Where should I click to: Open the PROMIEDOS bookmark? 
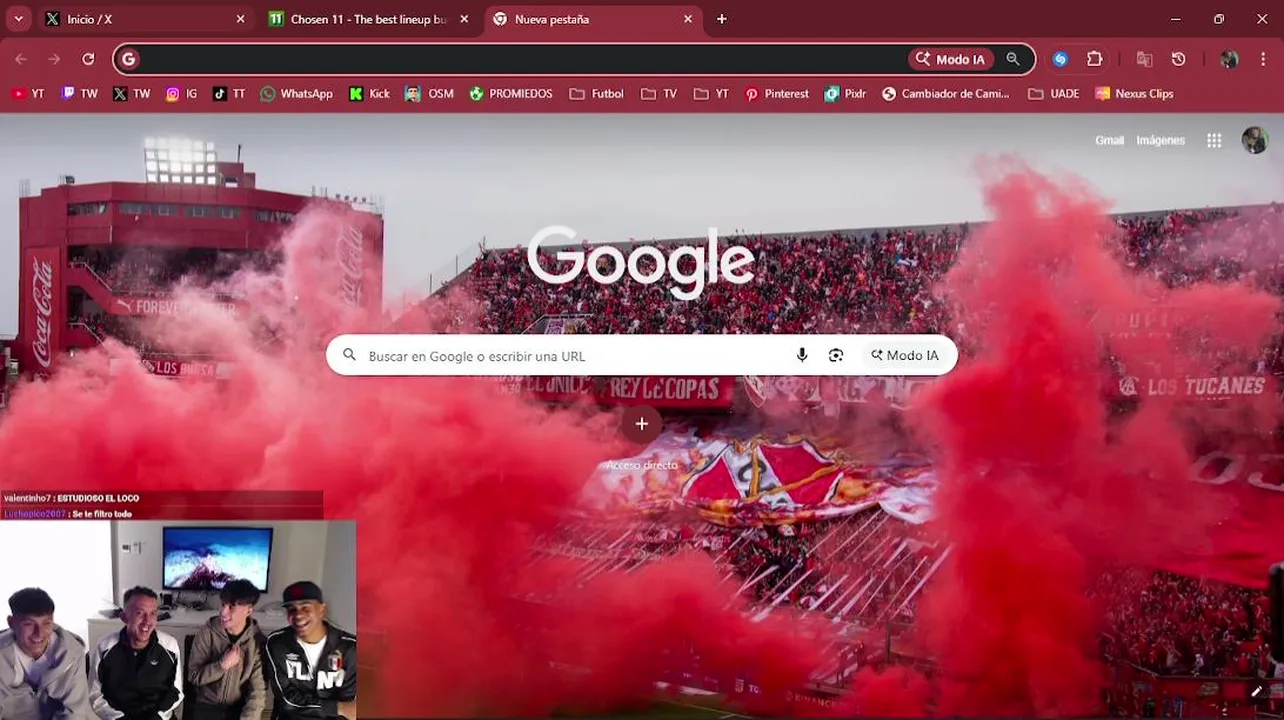click(511, 94)
